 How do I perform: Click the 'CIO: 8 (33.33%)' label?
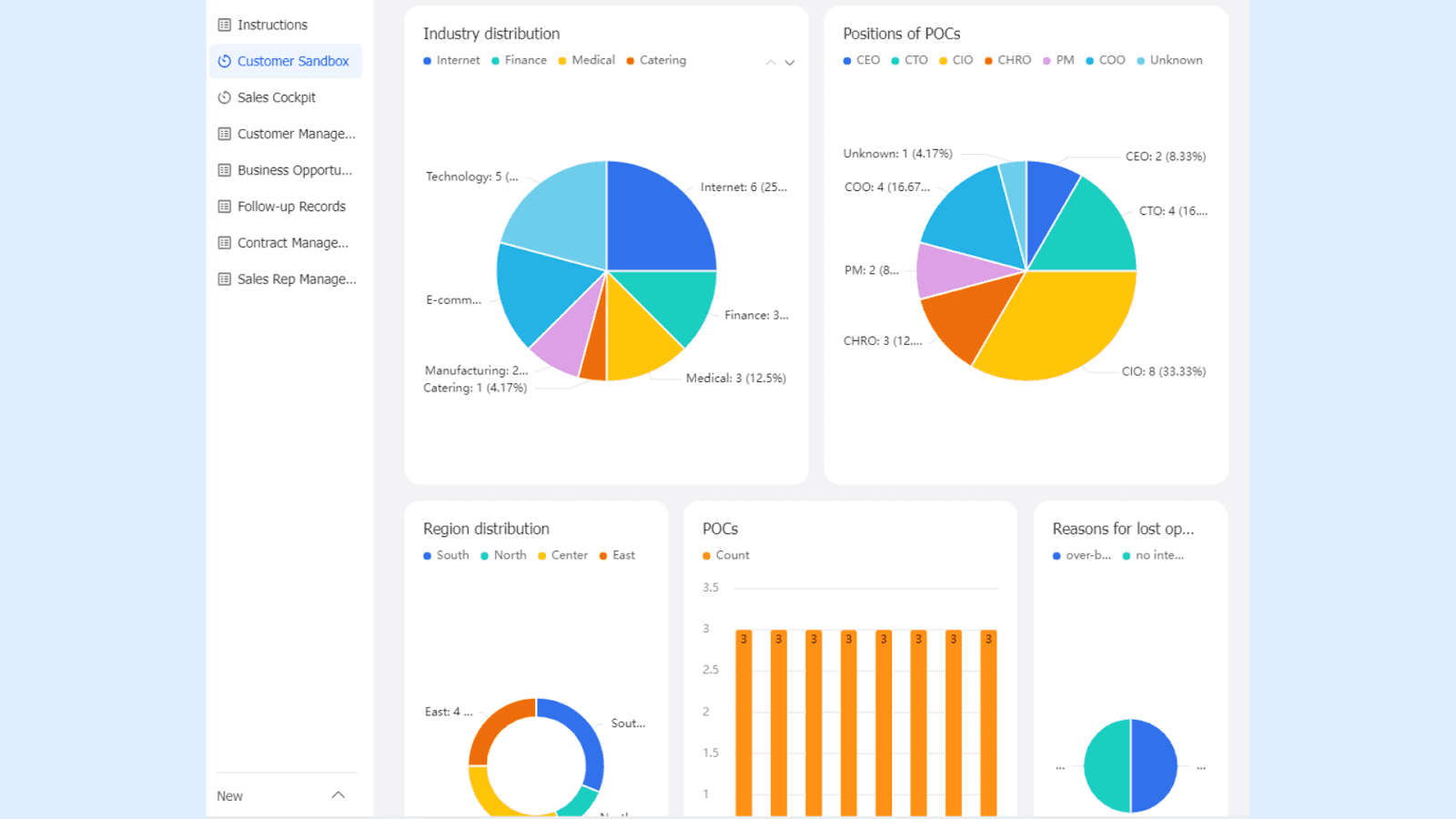point(1164,371)
